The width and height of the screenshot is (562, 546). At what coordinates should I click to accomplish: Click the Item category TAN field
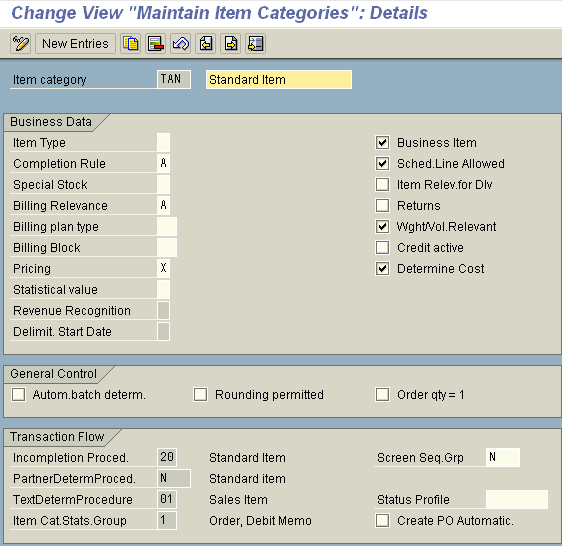coord(174,79)
